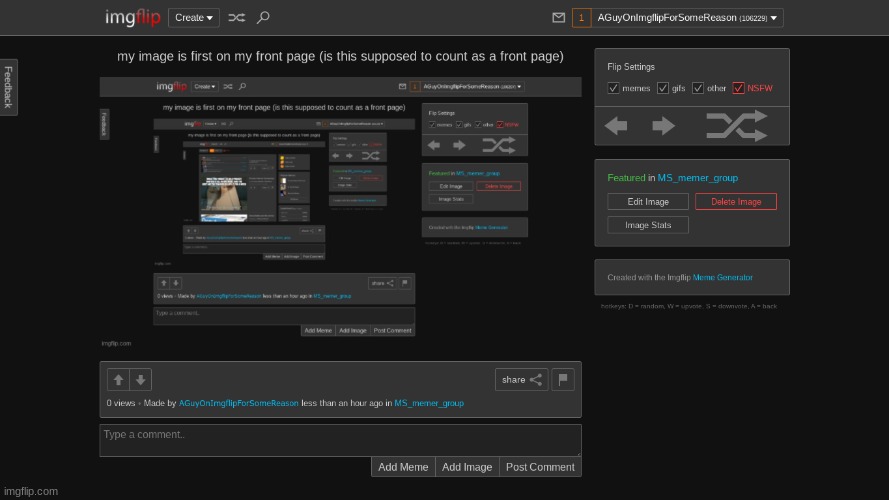Click the Add Meme button

pyautogui.click(x=403, y=467)
